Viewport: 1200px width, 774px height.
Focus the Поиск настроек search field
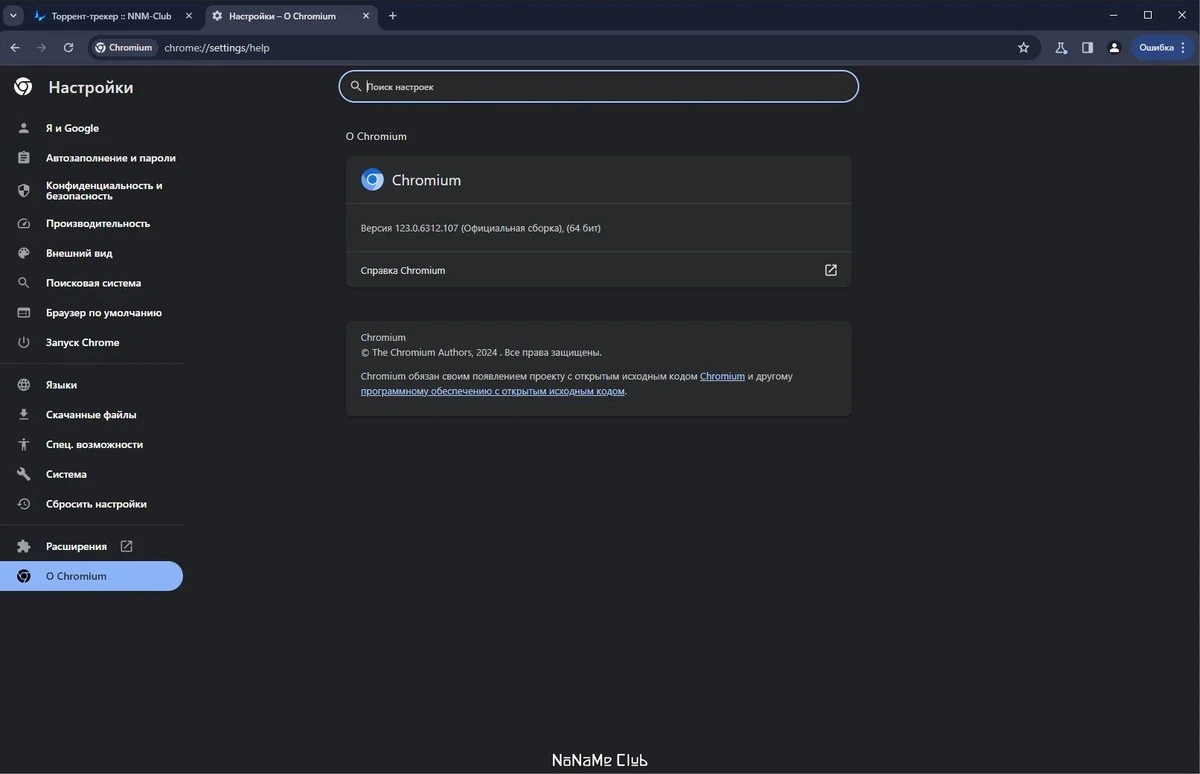[x=599, y=87]
